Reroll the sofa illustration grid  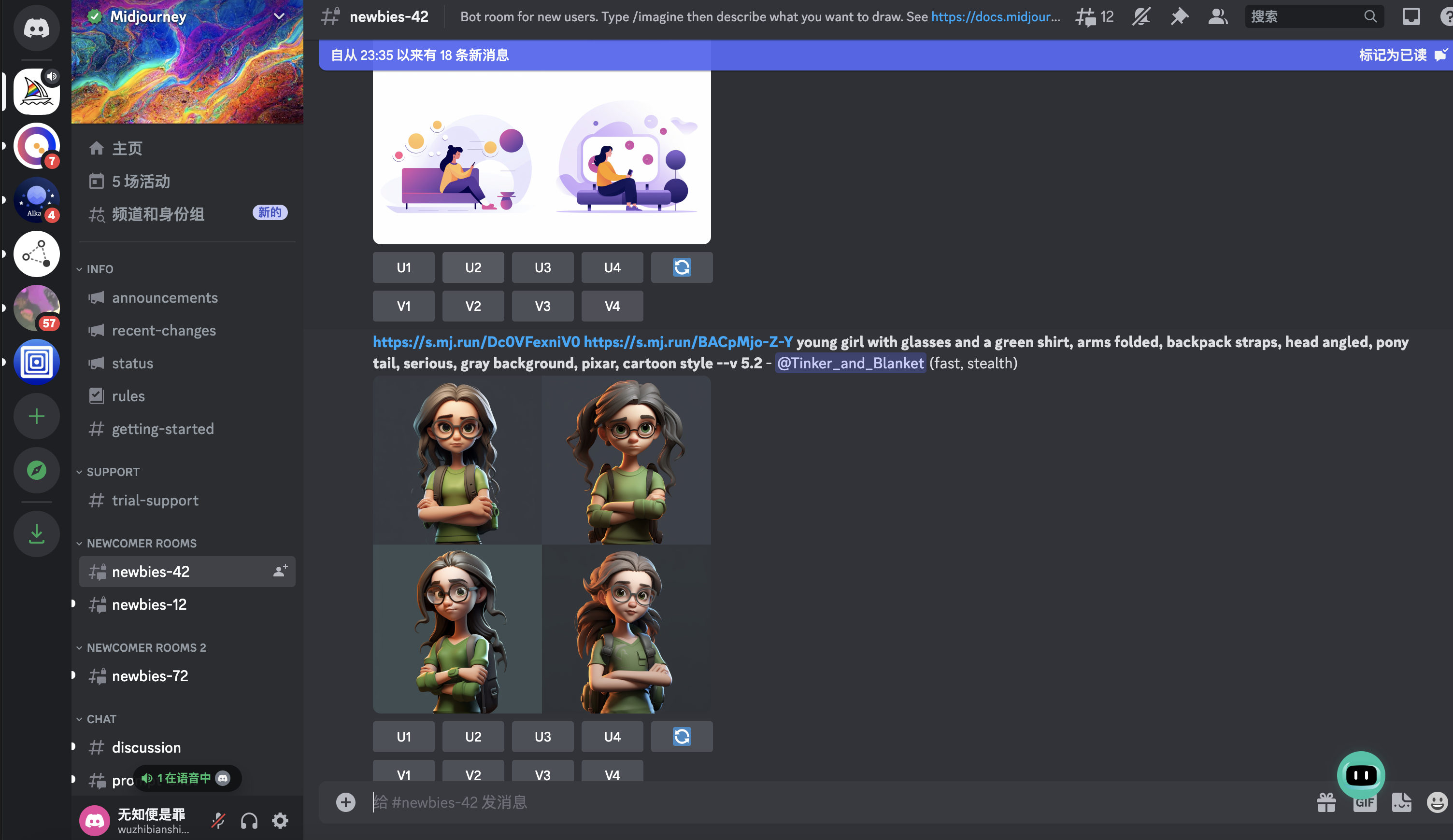682,267
